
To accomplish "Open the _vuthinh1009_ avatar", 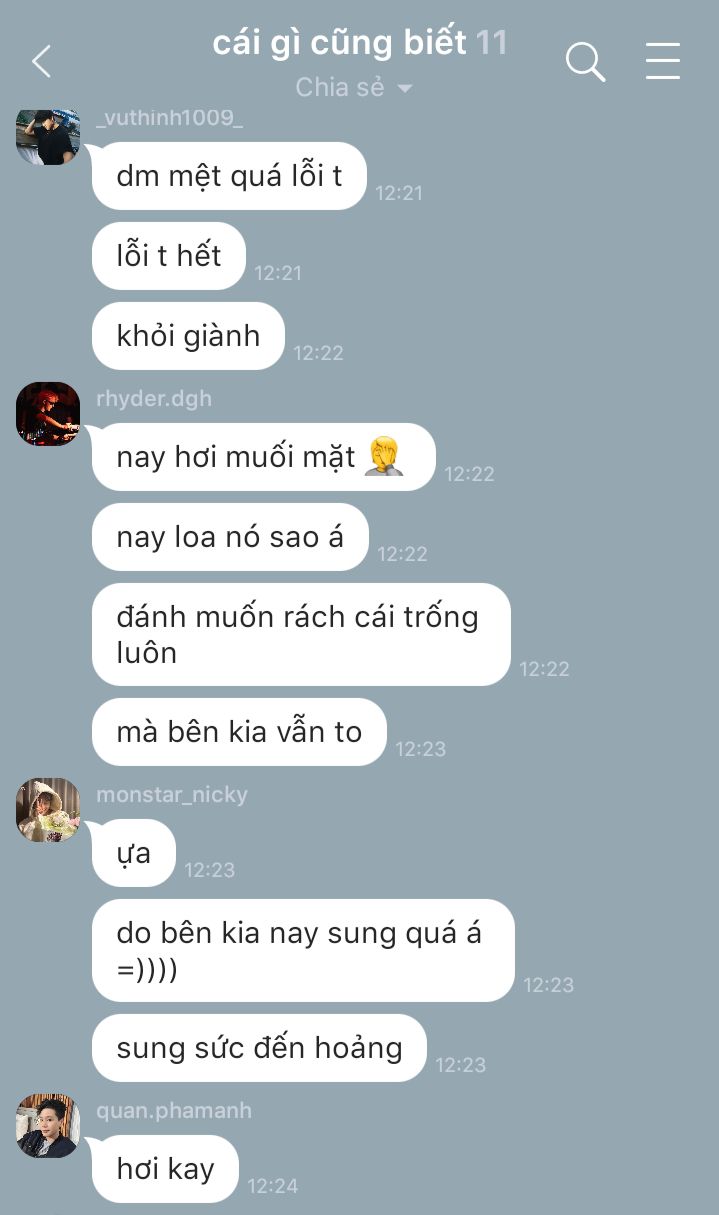I will coord(47,136).
